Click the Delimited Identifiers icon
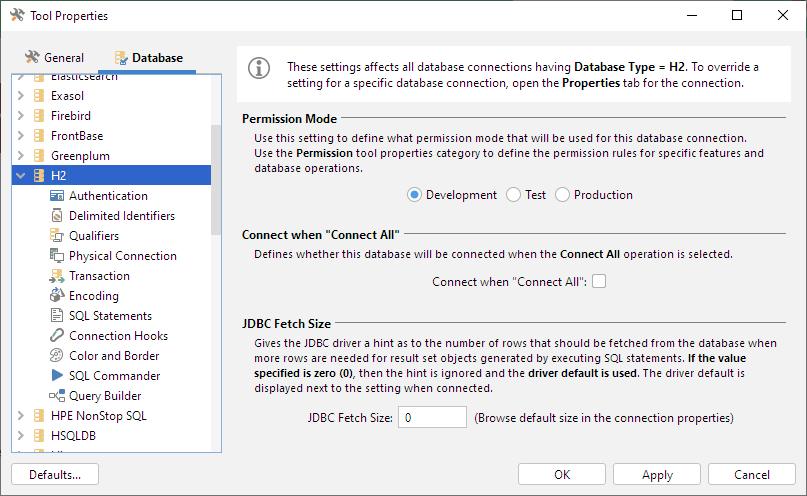Image resolution: width=807 pixels, height=496 pixels. click(57, 216)
